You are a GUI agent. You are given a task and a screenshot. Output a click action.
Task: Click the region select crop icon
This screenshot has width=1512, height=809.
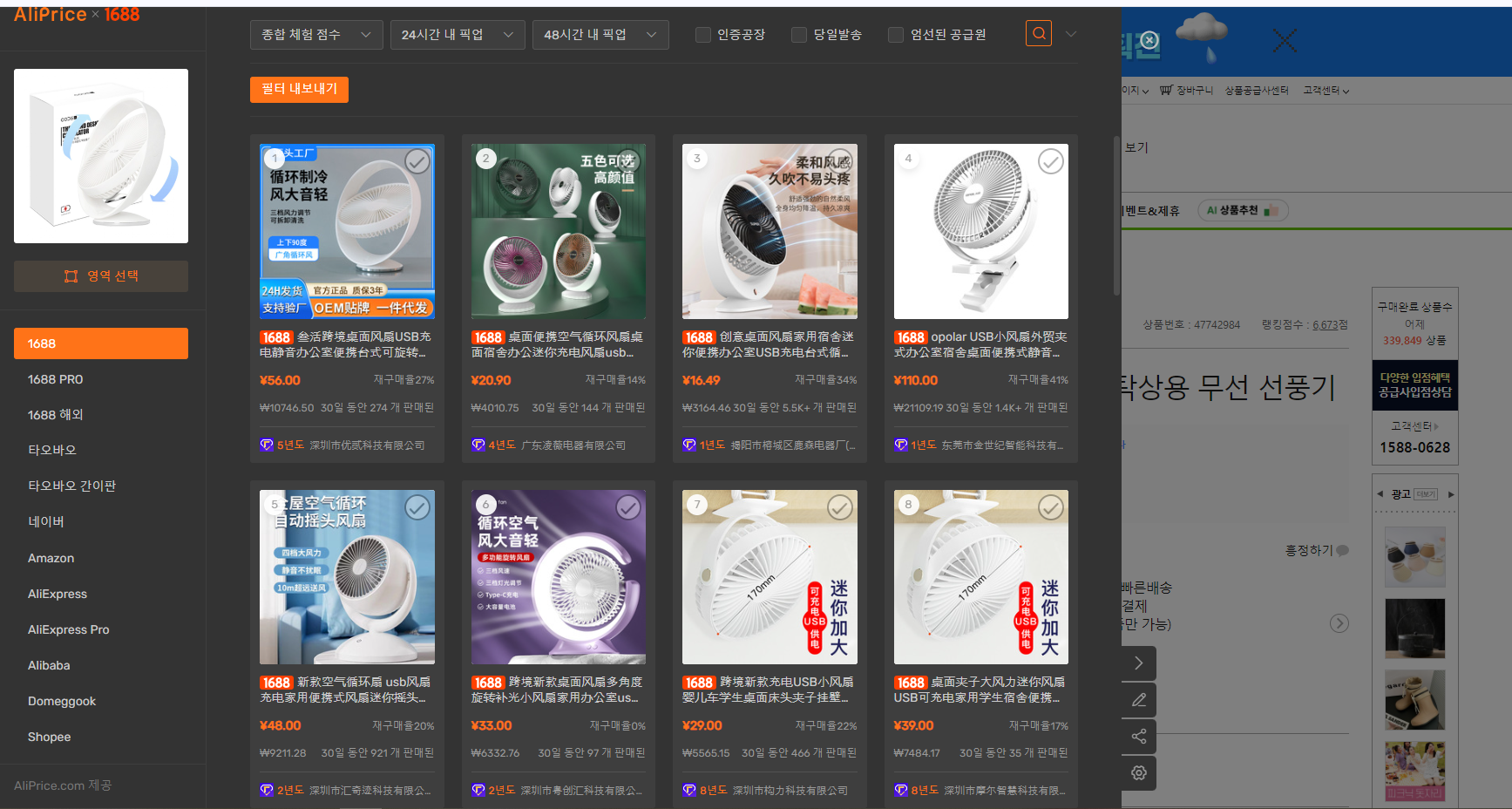click(71, 276)
